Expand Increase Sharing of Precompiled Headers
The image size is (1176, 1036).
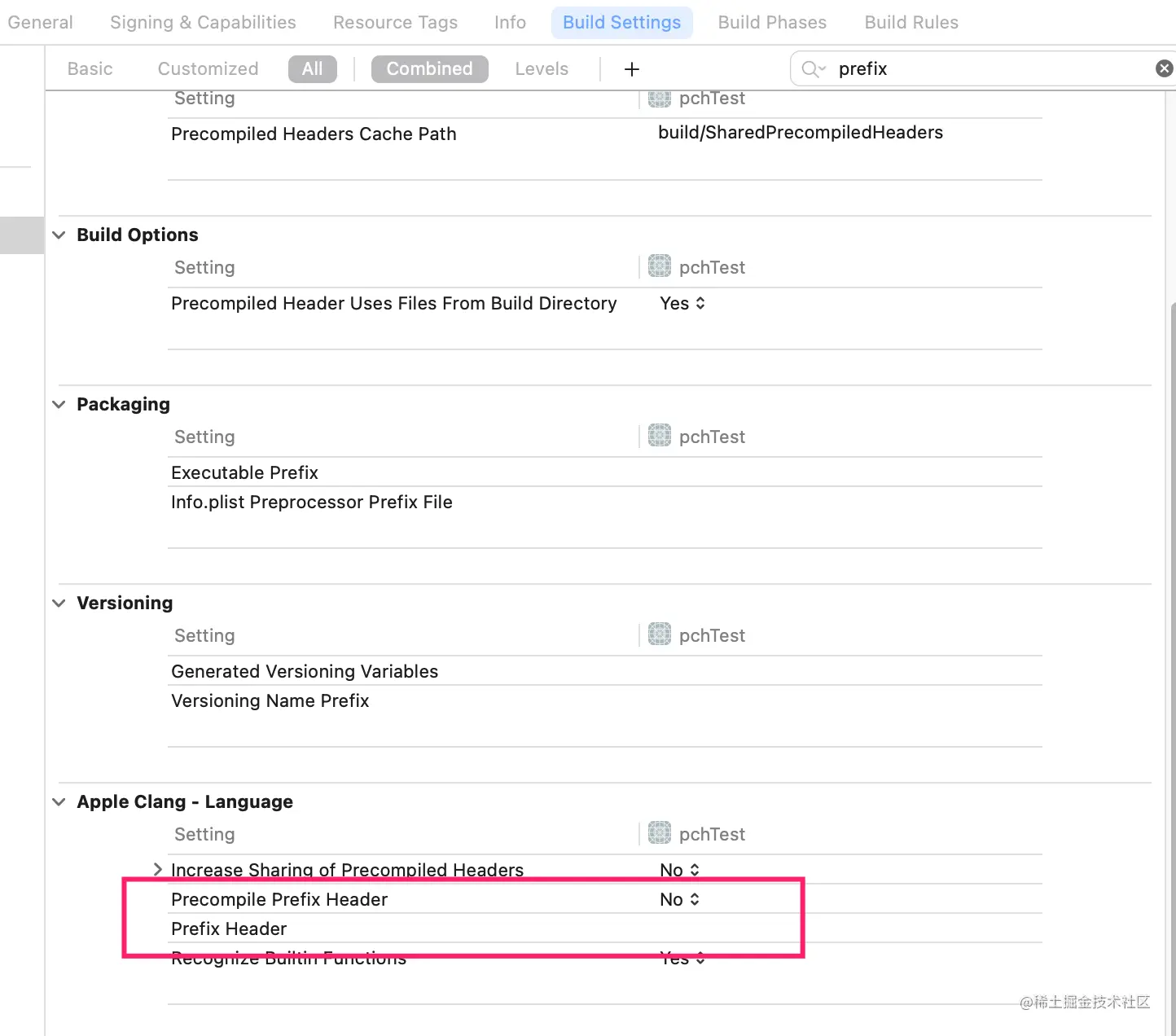click(158, 869)
